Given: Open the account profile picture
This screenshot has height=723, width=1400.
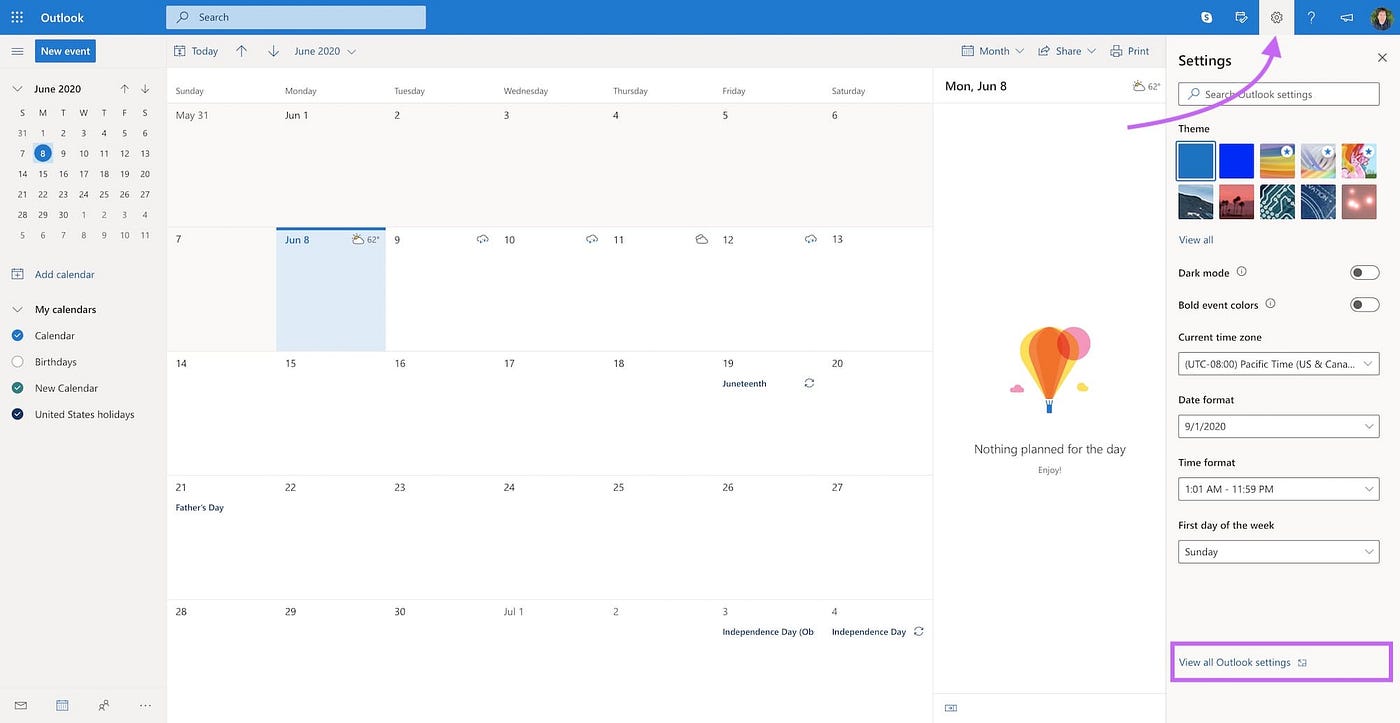Looking at the screenshot, I should tap(1381, 17).
